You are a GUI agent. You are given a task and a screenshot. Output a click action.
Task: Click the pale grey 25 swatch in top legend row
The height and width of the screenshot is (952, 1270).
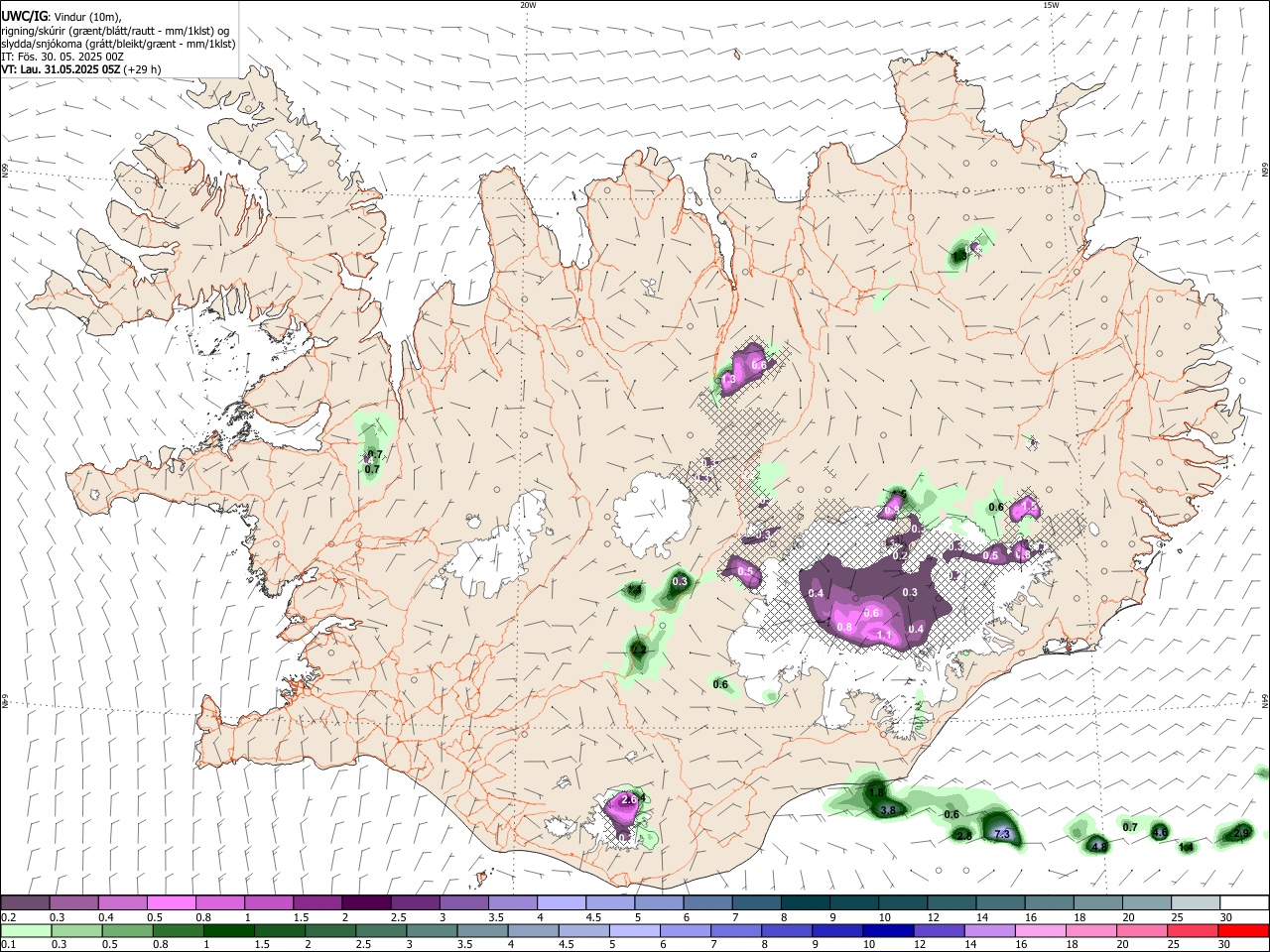(x=1196, y=902)
